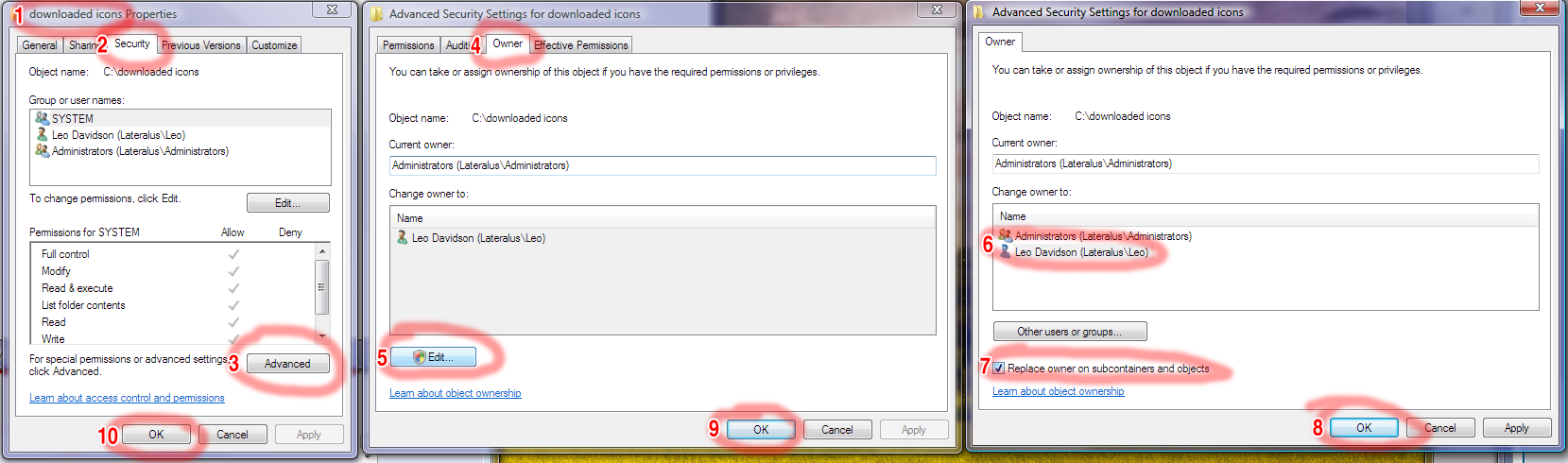Open Other users or groups dialog

[x=1070, y=332]
